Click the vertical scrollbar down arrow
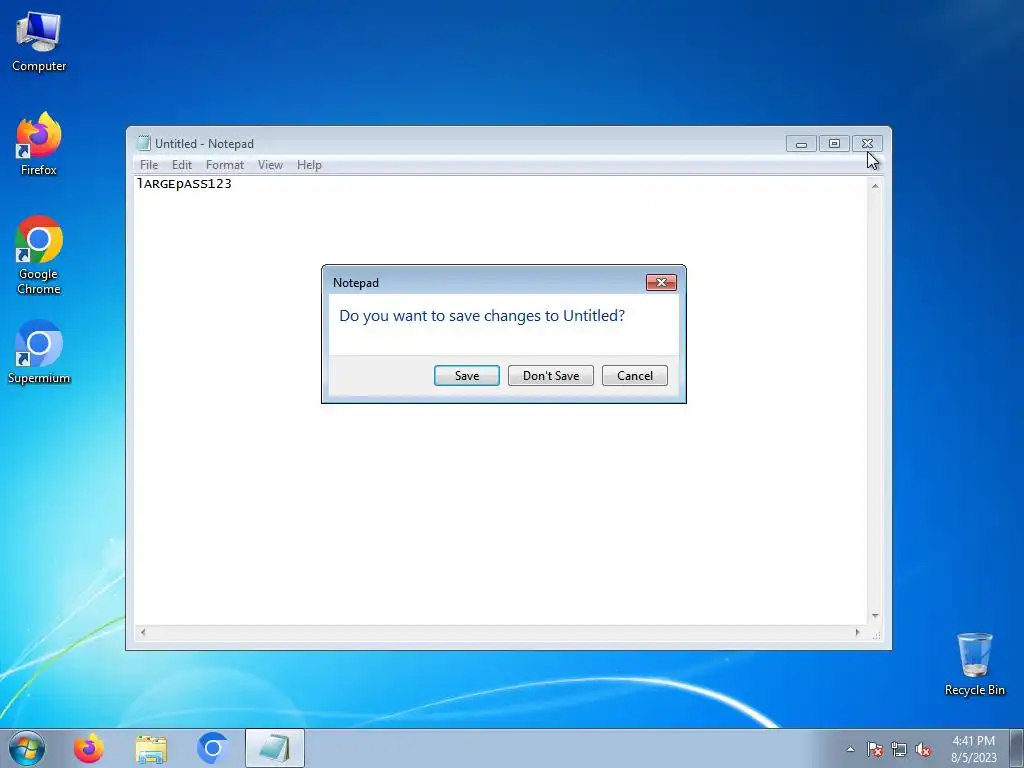The height and width of the screenshot is (768, 1024). [x=875, y=616]
